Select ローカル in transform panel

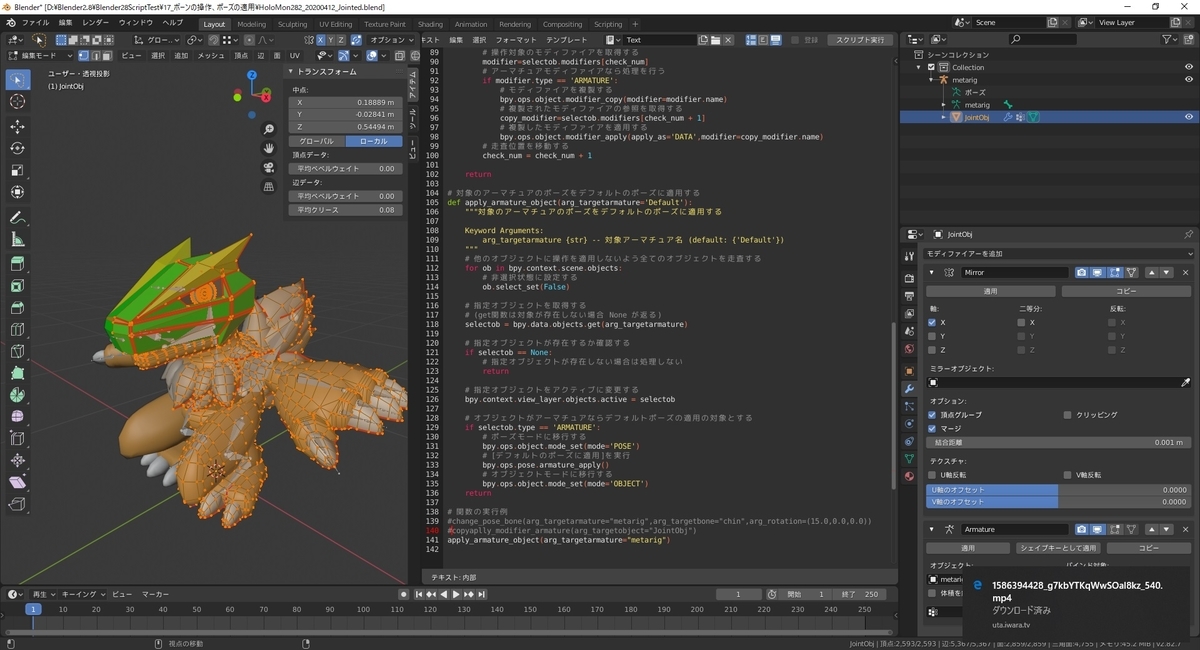coord(372,141)
